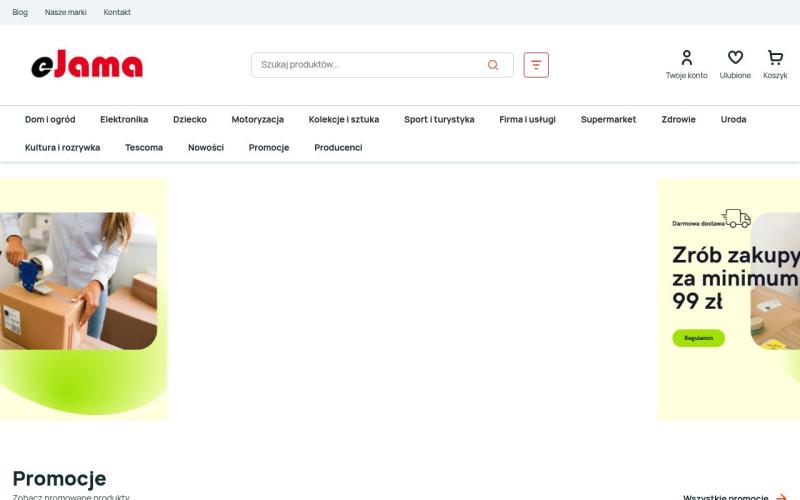
Task: Open the Twoje konto user icon
Action: pyautogui.click(x=686, y=58)
